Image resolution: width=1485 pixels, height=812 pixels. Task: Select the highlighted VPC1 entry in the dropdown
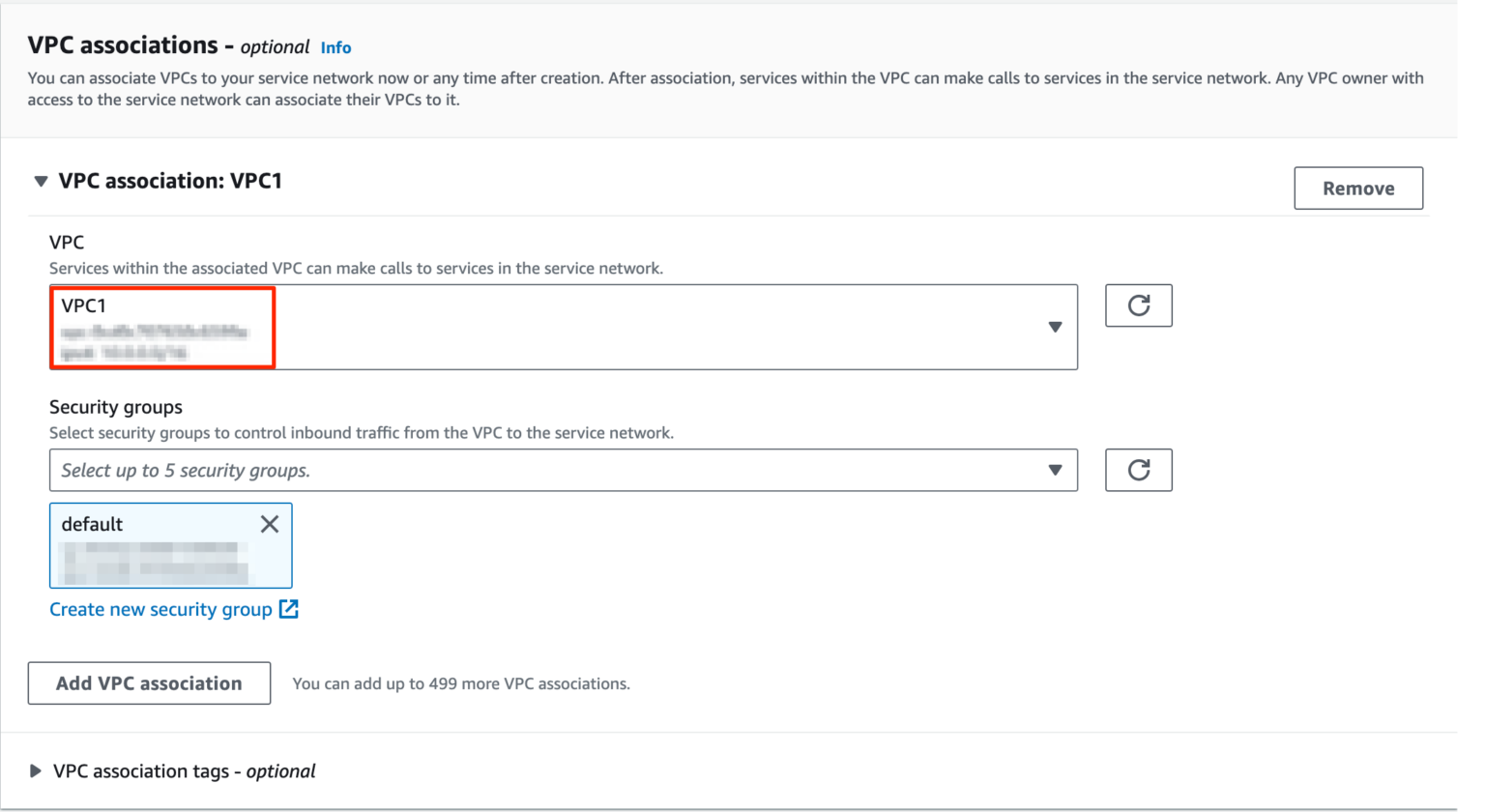(161, 327)
